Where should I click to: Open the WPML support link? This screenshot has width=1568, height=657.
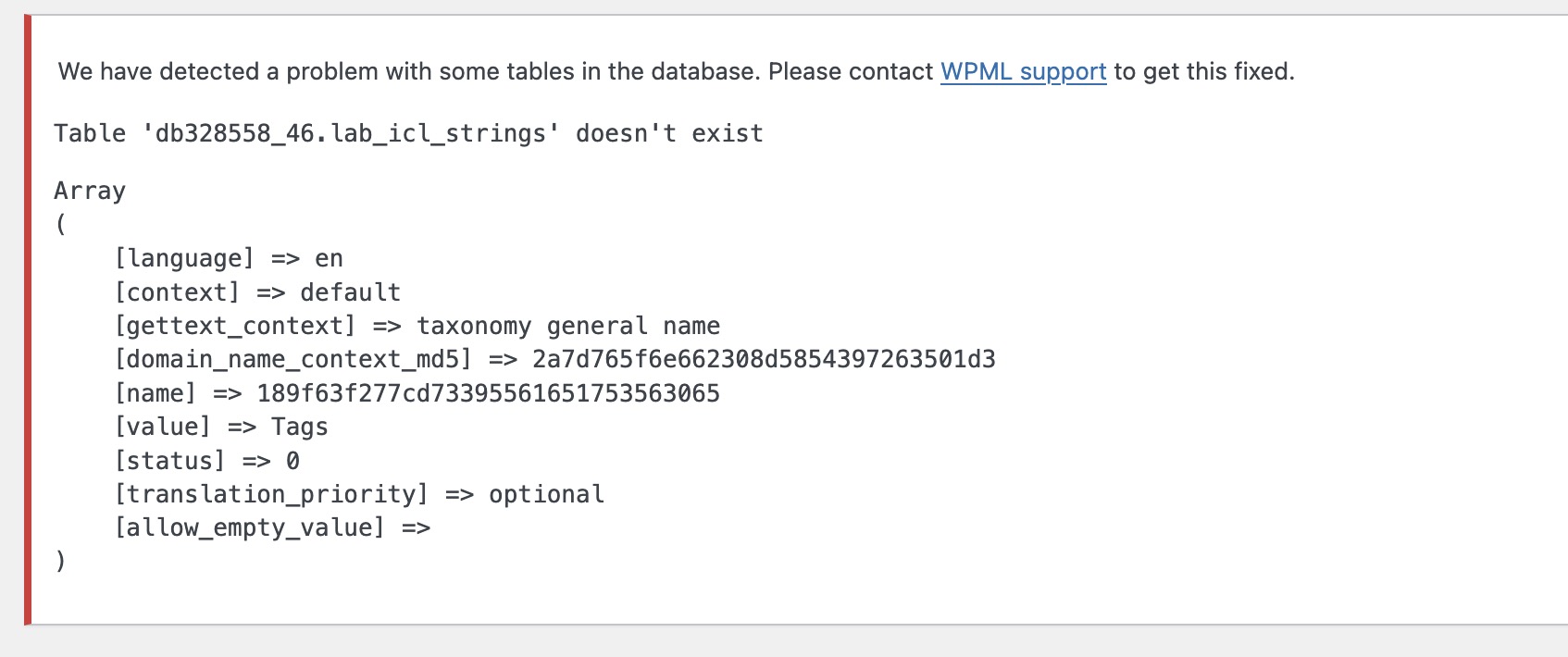click(1023, 71)
